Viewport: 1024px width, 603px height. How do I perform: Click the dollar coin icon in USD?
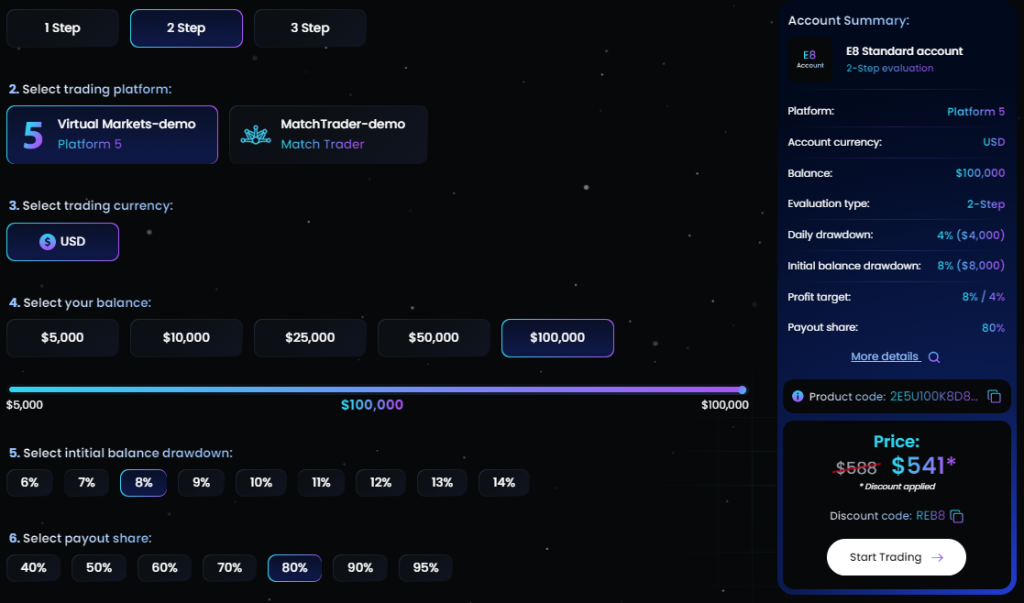pos(47,242)
